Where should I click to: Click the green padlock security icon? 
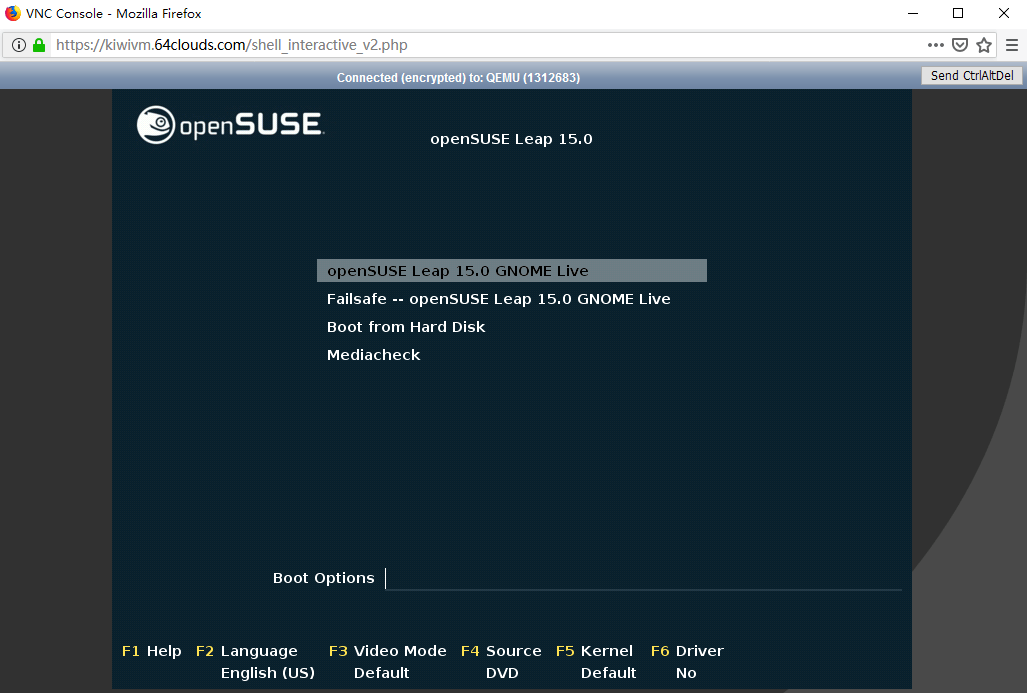(x=39, y=45)
